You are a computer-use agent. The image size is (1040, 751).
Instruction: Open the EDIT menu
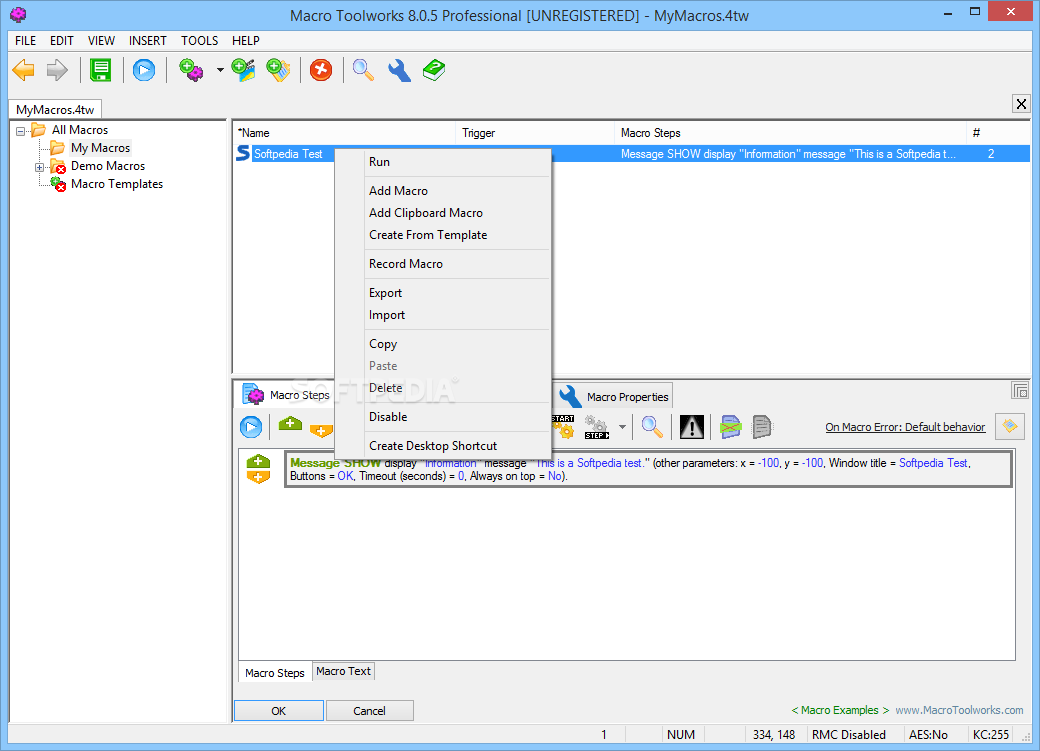coord(62,40)
